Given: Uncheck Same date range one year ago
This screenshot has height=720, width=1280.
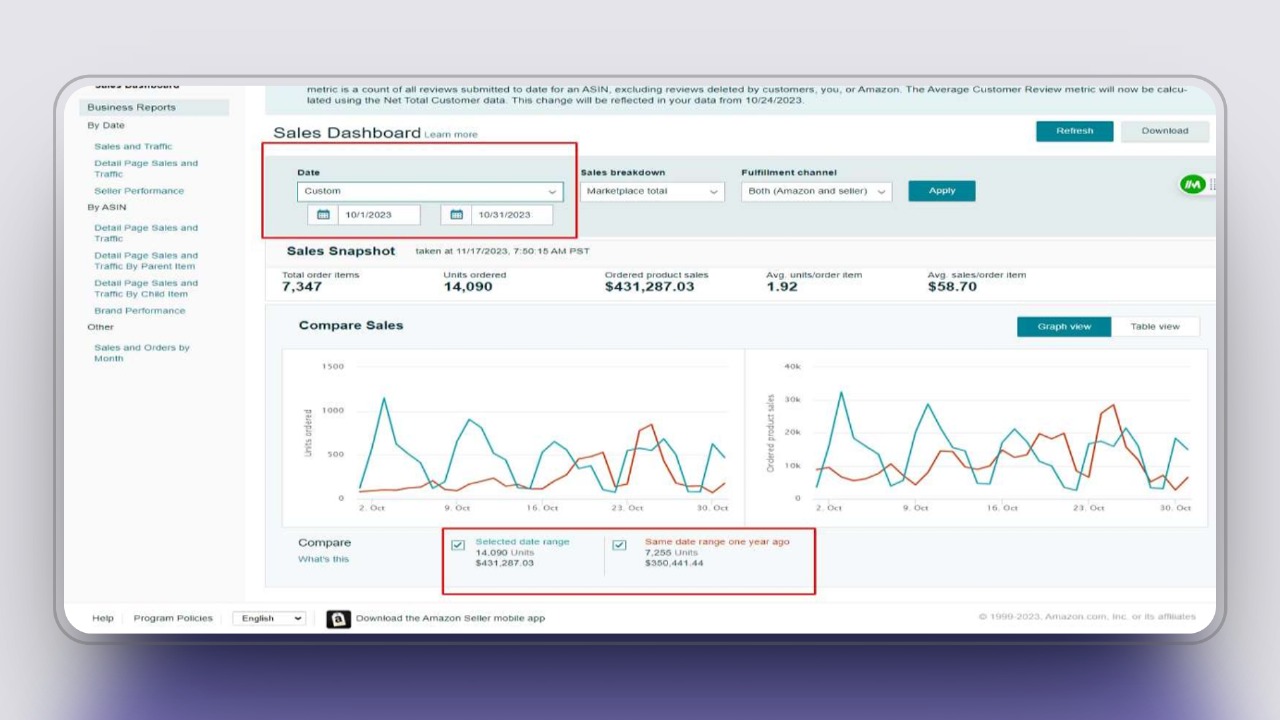Looking at the screenshot, I should tap(620, 545).
